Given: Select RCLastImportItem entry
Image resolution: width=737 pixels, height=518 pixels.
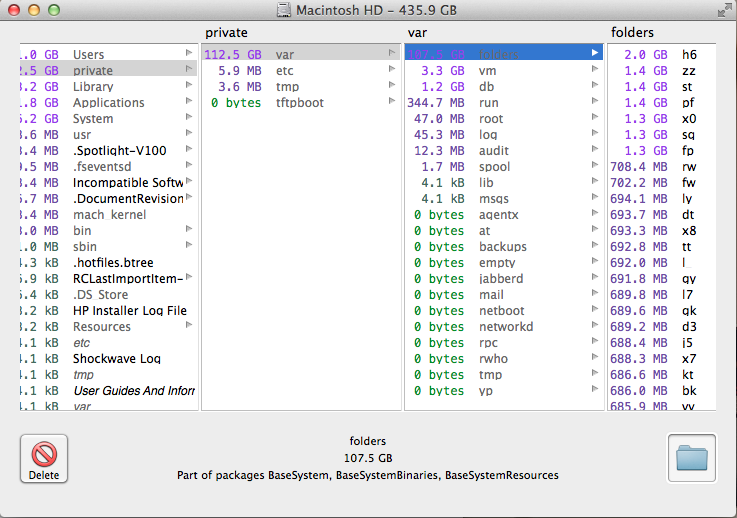Looking at the screenshot, I should point(109,278).
